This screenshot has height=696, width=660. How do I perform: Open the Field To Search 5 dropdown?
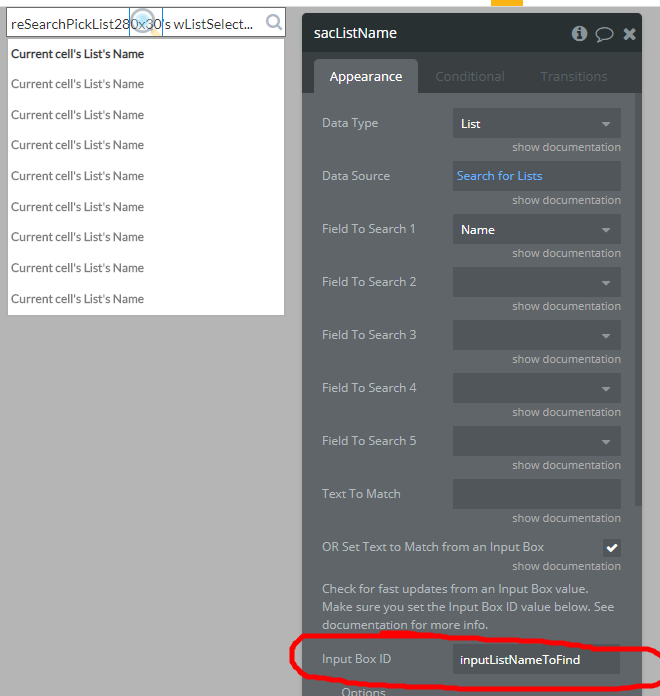point(537,441)
